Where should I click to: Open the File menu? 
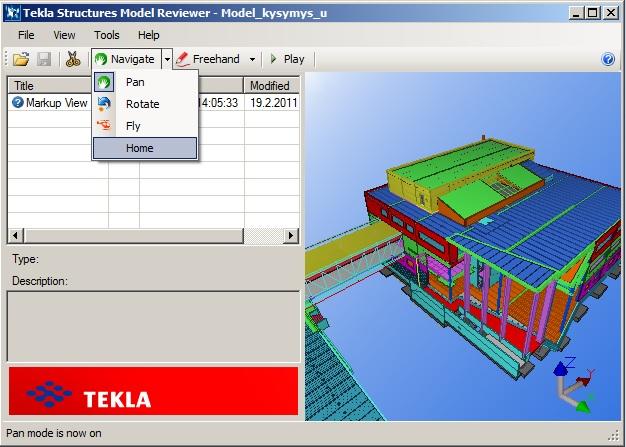point(26,35)
